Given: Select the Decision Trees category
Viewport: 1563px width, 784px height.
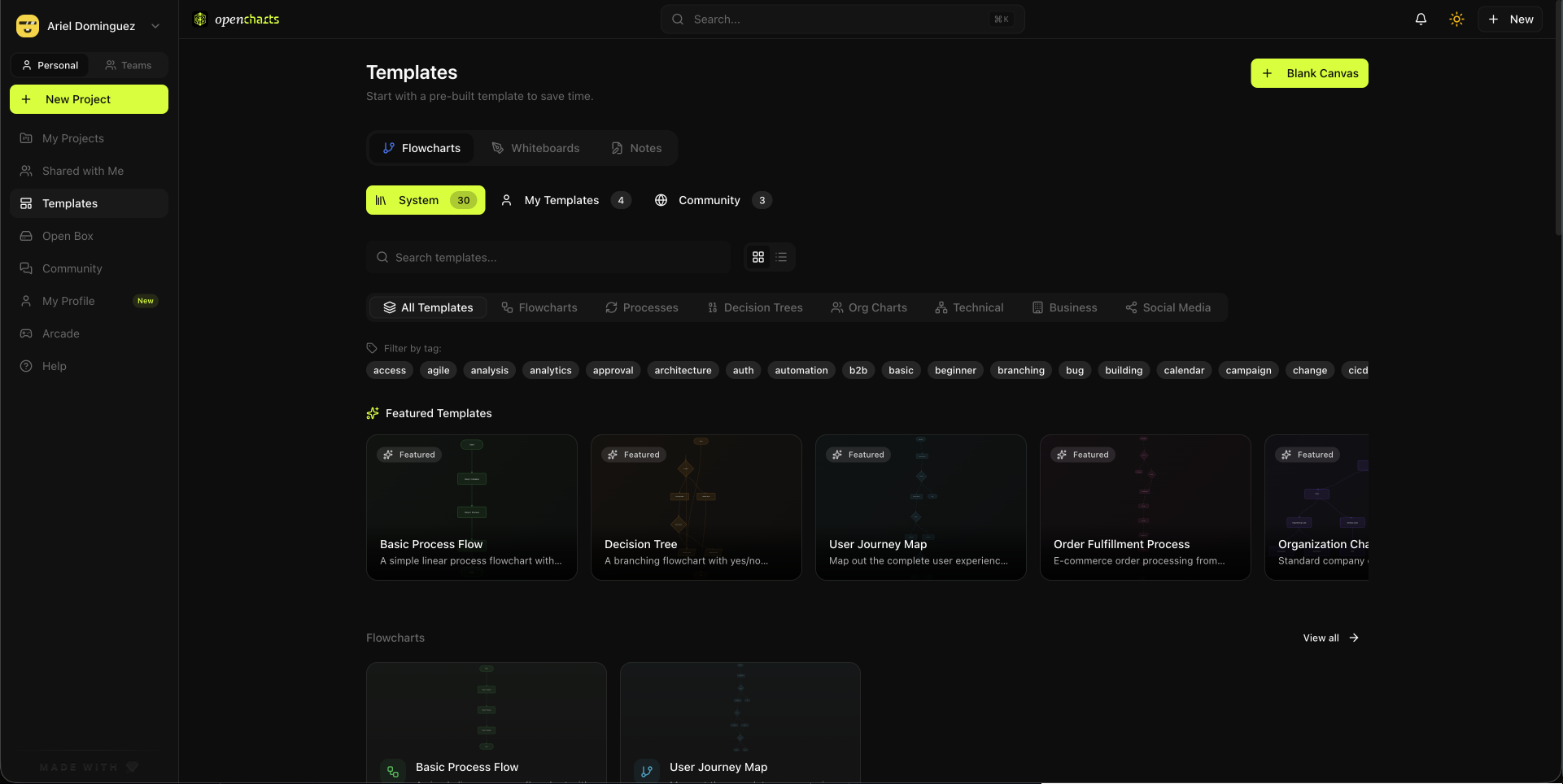Looking at the screenshot, I should point(754,307).
